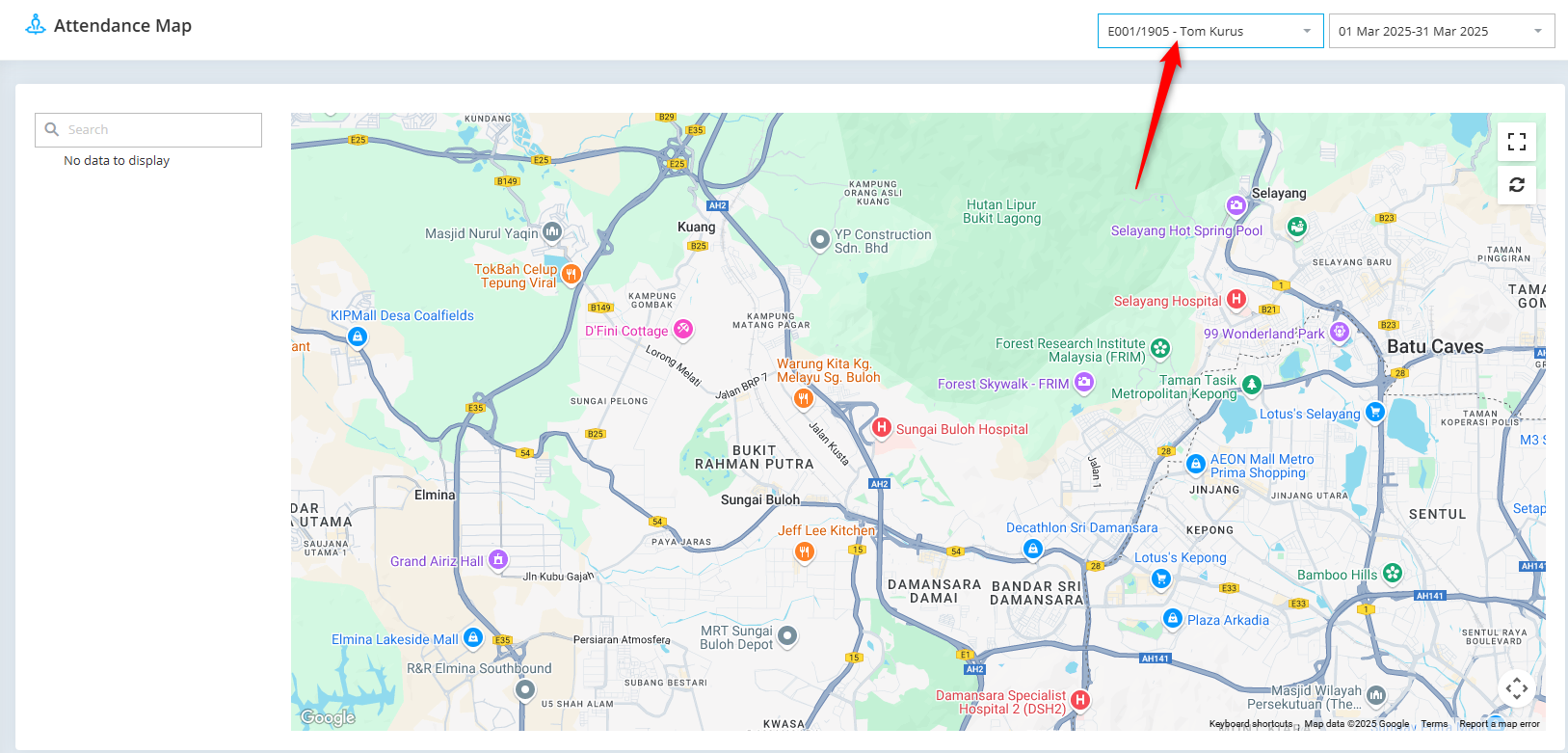The width and height of the screenshot is (1568, 753).
Task: Click the Search input field
Action: point(148,130)
